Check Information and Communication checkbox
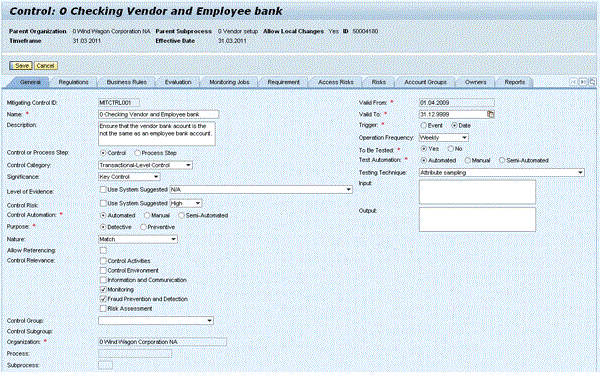This screenshot has height=372, width=600. pyautogui.click(x=103, y=280)
